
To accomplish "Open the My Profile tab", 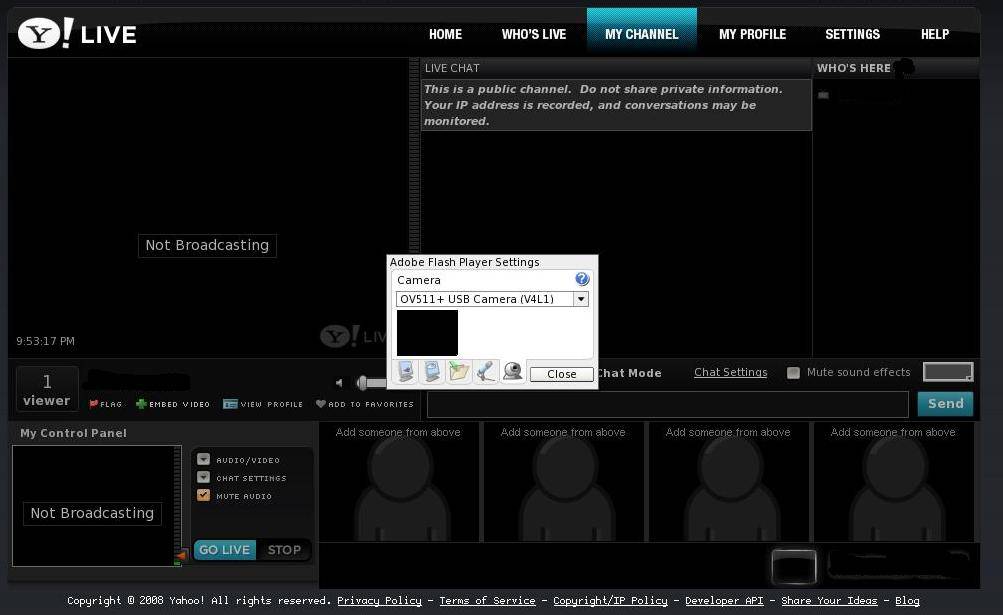I will pyautogui.click(x=752, y=35).
